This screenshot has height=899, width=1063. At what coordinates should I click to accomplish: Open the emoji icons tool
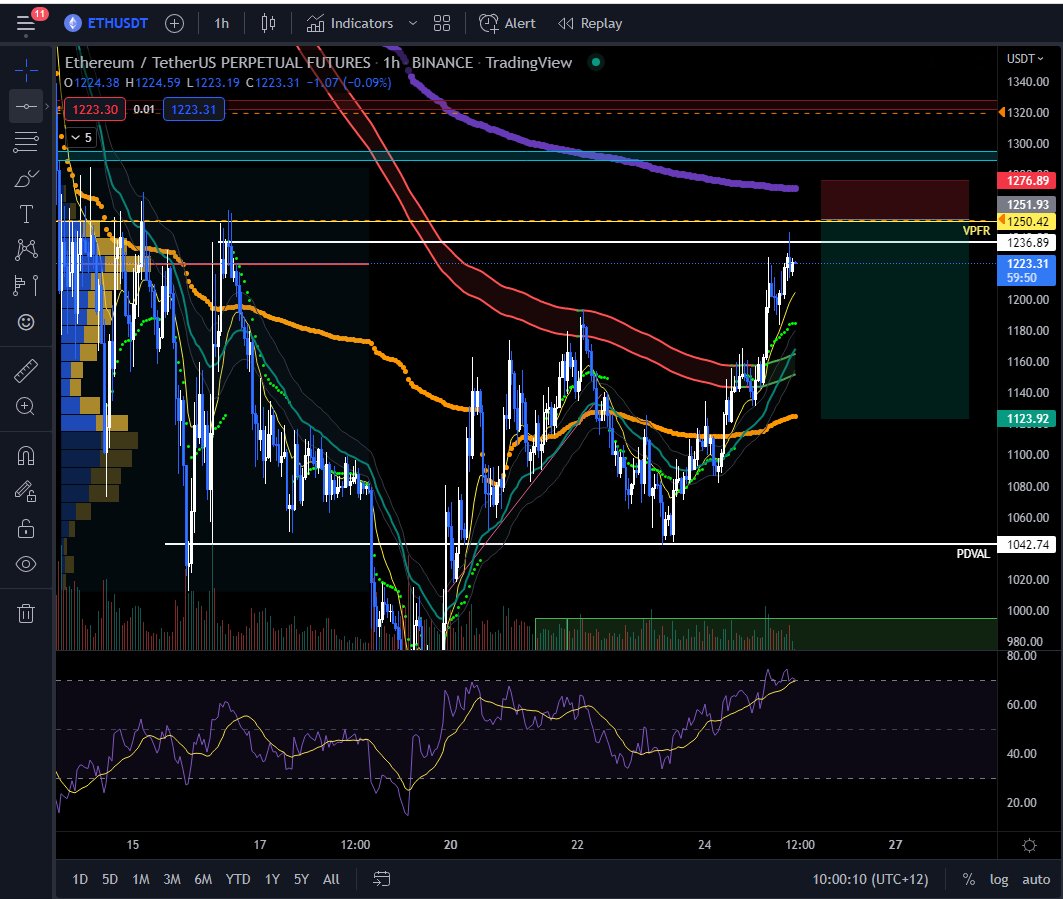[x=26, y=322]
